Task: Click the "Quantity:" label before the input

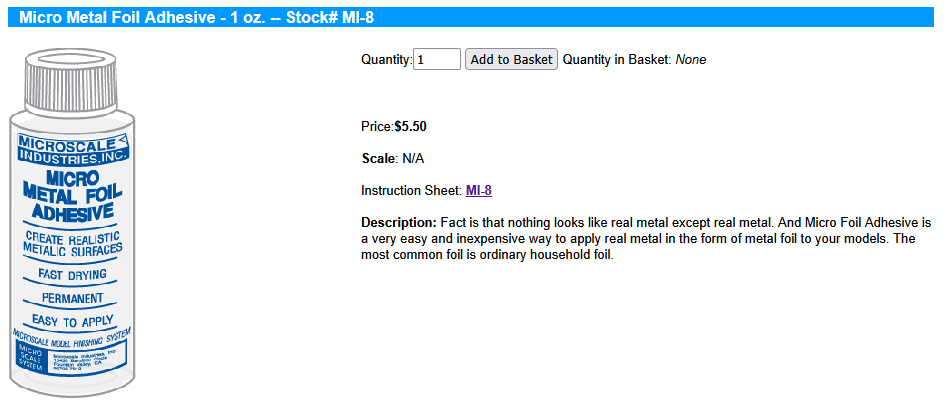Action: 386,60
